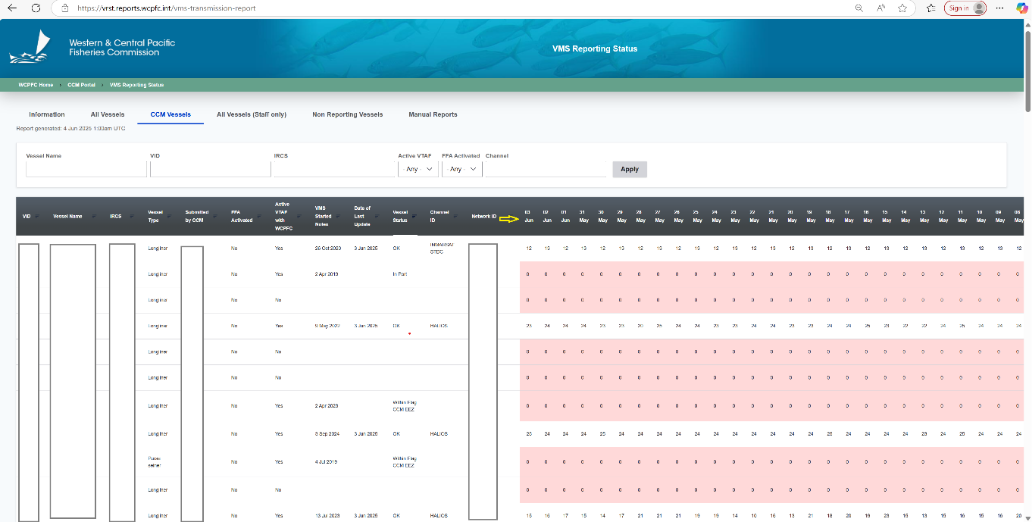Reload the page with refresh icon
This screenshot has height=522, width=1032.
(36, 7)
